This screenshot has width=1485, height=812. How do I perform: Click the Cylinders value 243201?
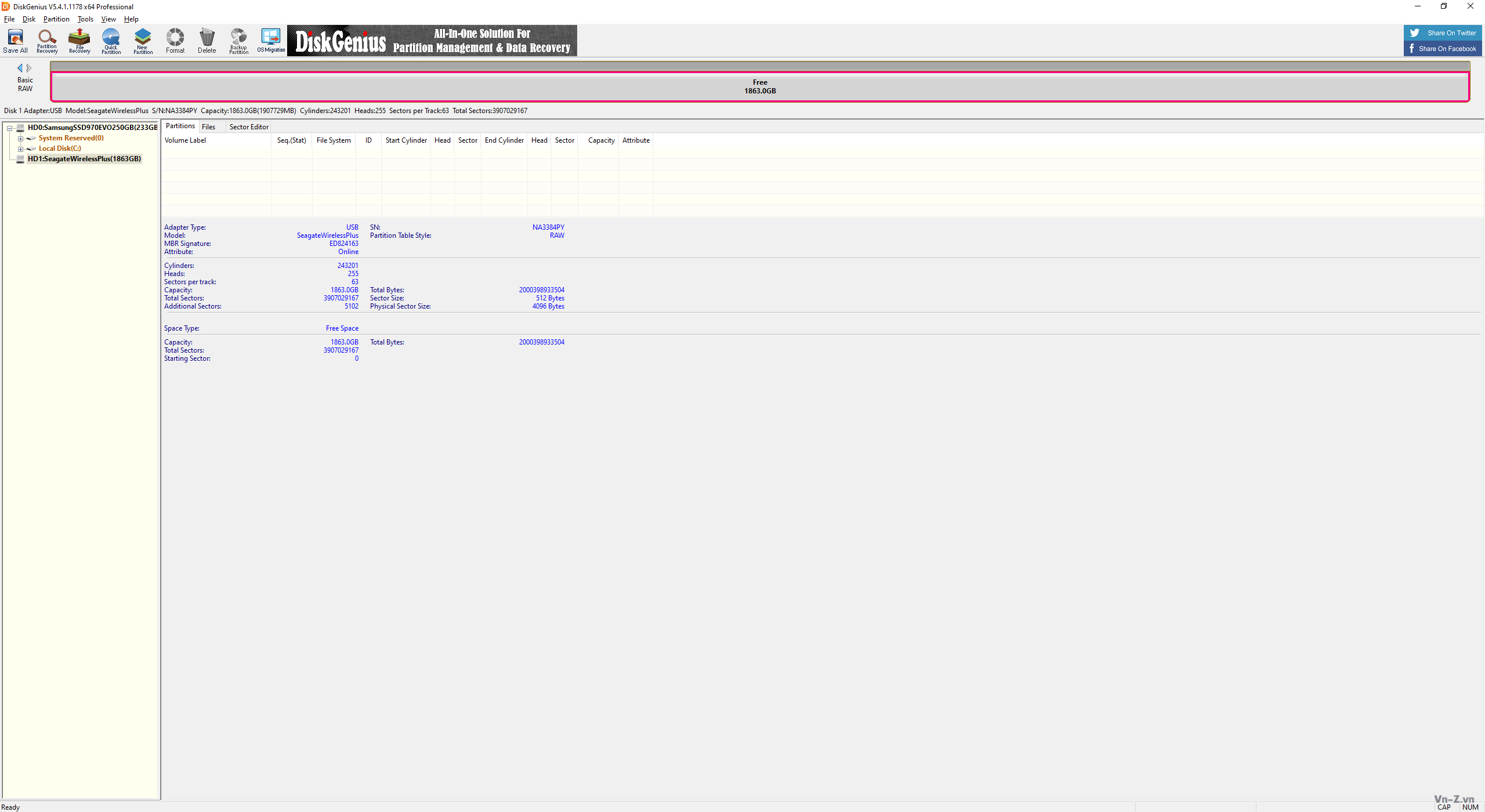click(348, 266)
